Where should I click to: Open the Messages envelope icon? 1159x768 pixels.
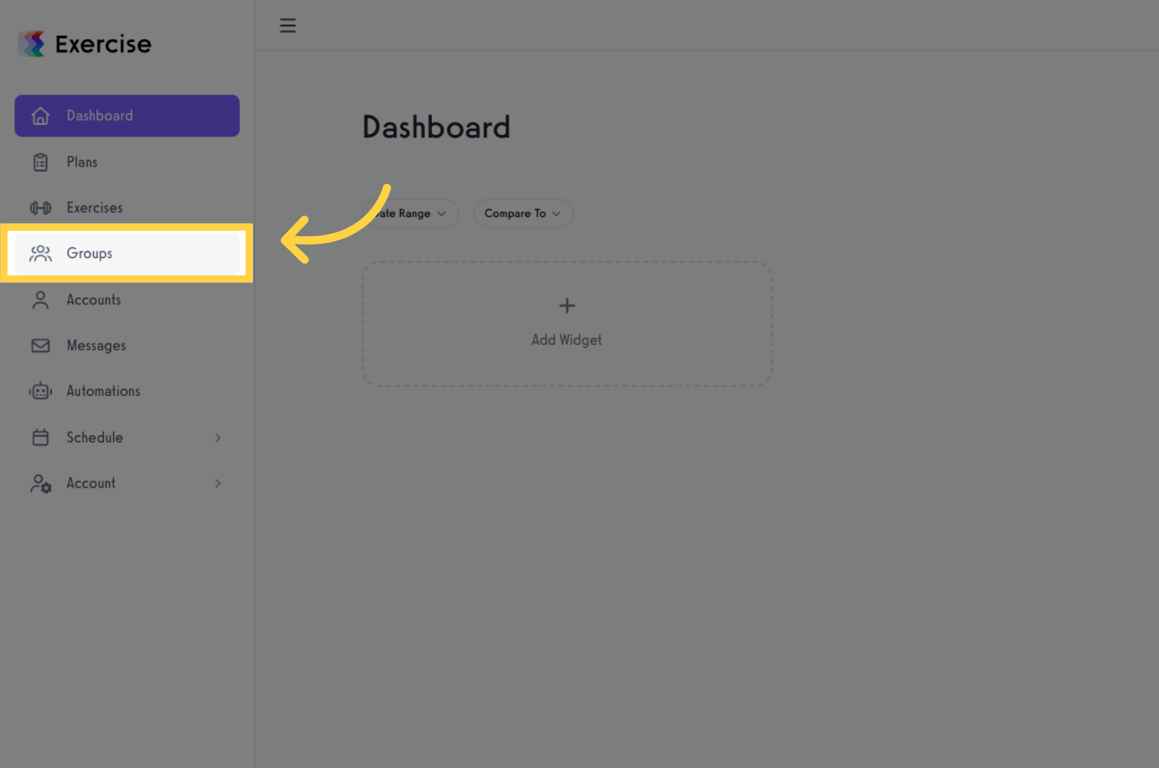click(40, 345)
